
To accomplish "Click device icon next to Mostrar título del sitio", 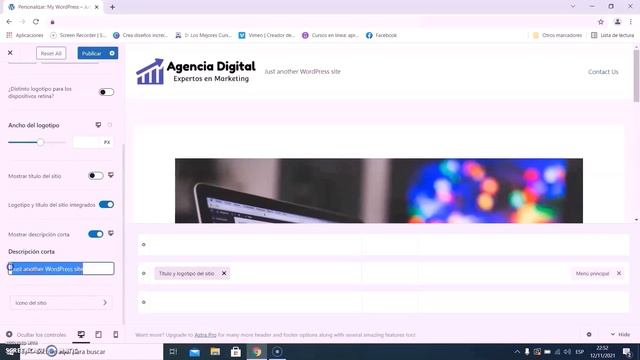I will click(x=111, y=175).
